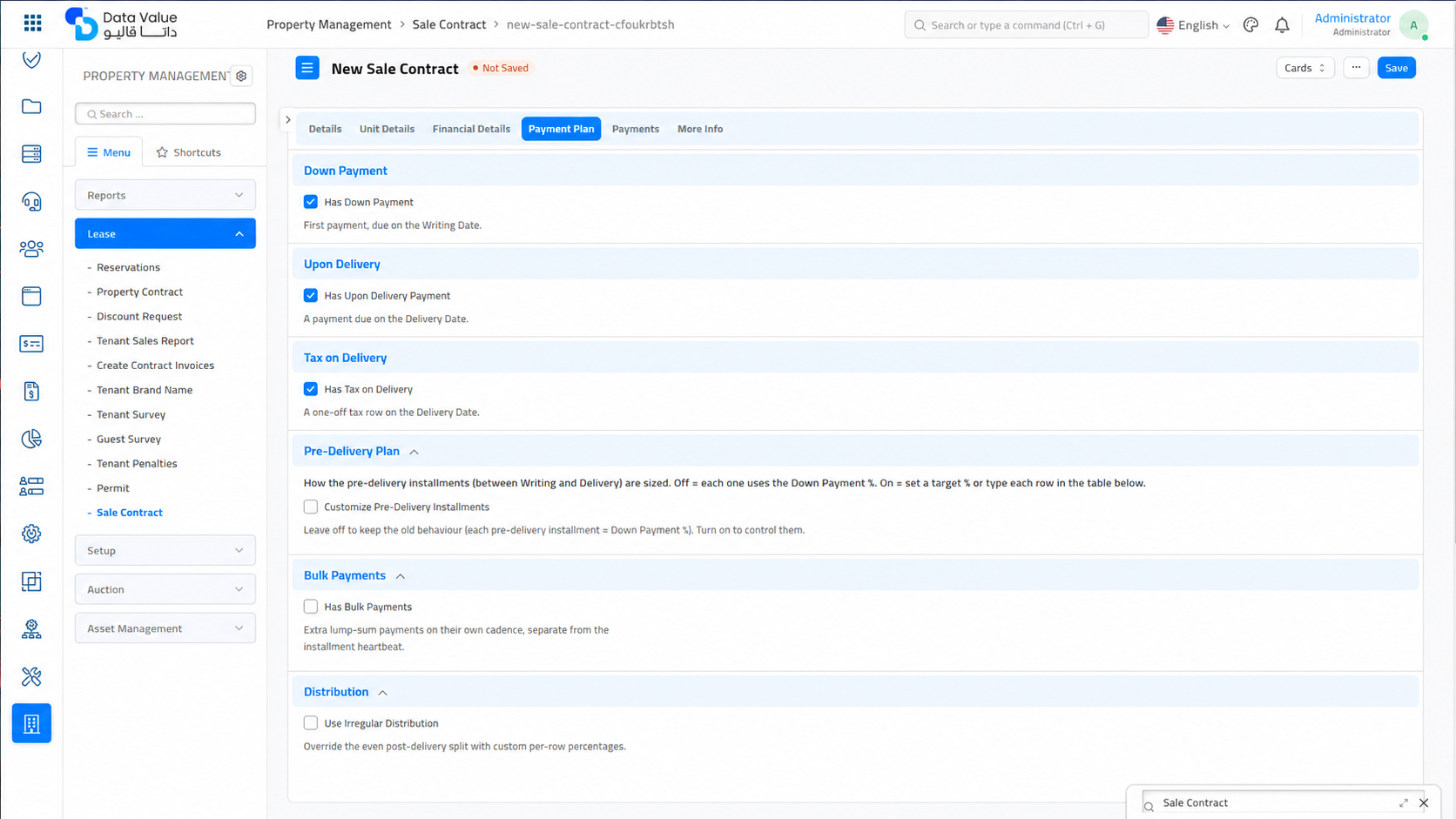Viewport: 1456px width, 819px height.
Task: Expand the Setup menu group
Action: tap(165, 550)
